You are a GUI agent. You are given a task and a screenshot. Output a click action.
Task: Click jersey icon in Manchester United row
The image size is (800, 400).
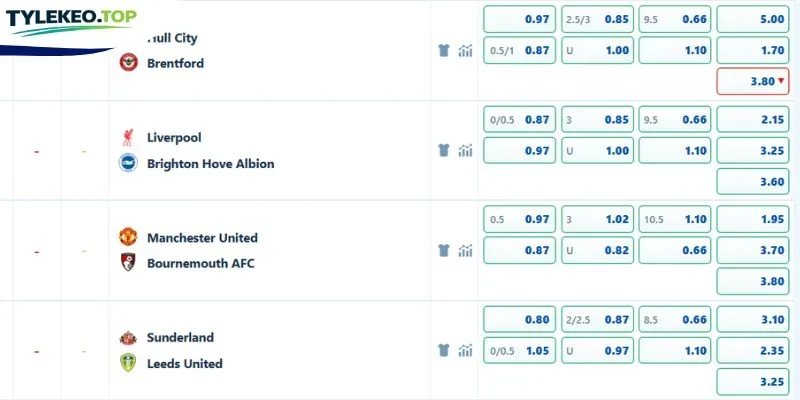(444, 251)
